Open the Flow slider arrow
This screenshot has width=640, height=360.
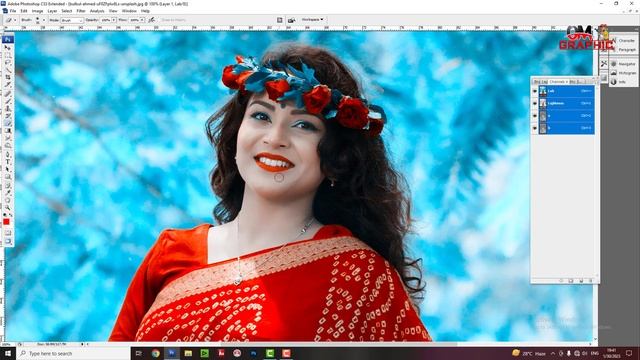click(x=142, y=20)
